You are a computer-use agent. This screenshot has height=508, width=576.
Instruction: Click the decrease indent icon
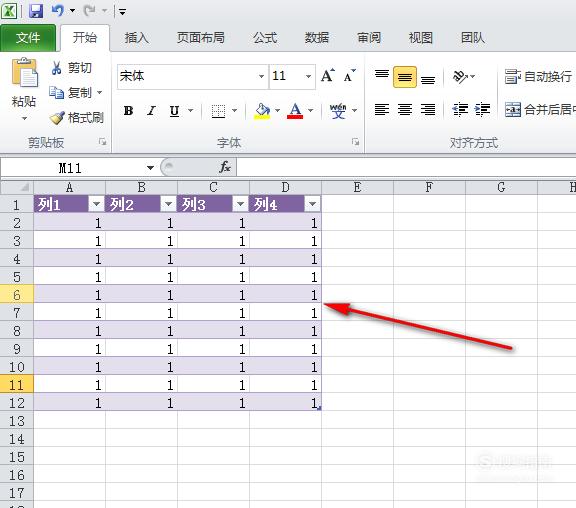pos(460,109)
